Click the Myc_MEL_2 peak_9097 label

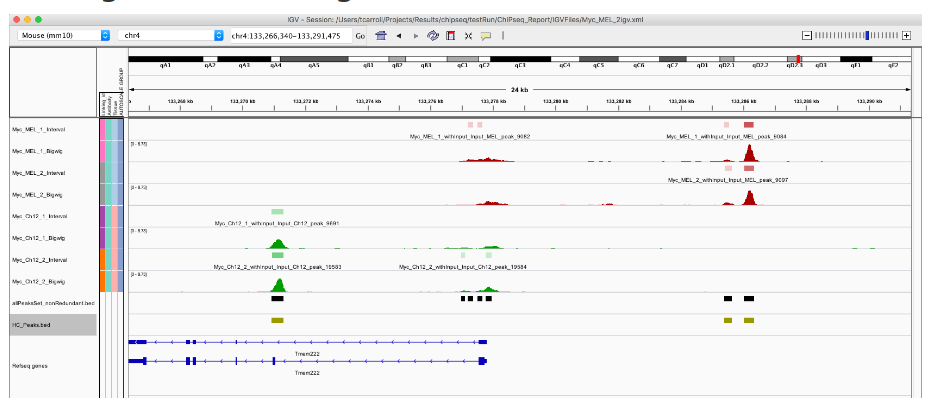point(728,180)
